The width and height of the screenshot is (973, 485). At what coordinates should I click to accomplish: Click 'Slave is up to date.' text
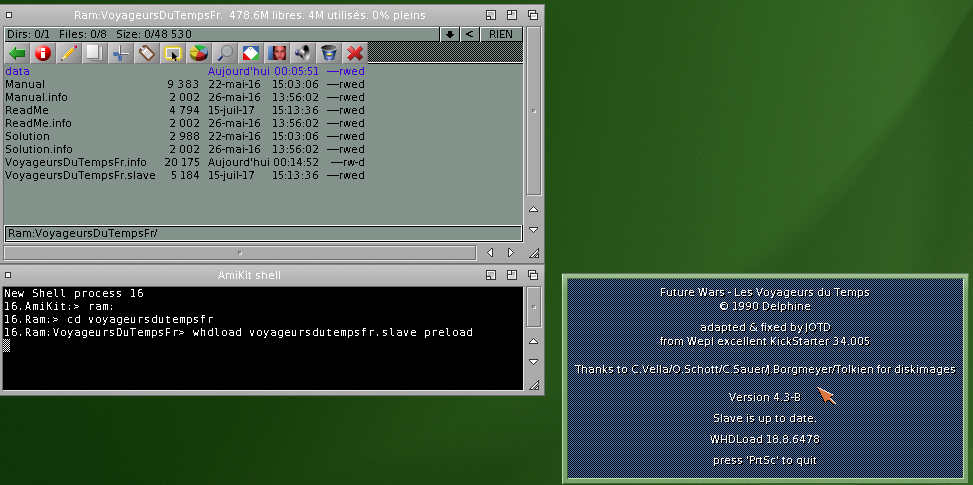[764, 418]
